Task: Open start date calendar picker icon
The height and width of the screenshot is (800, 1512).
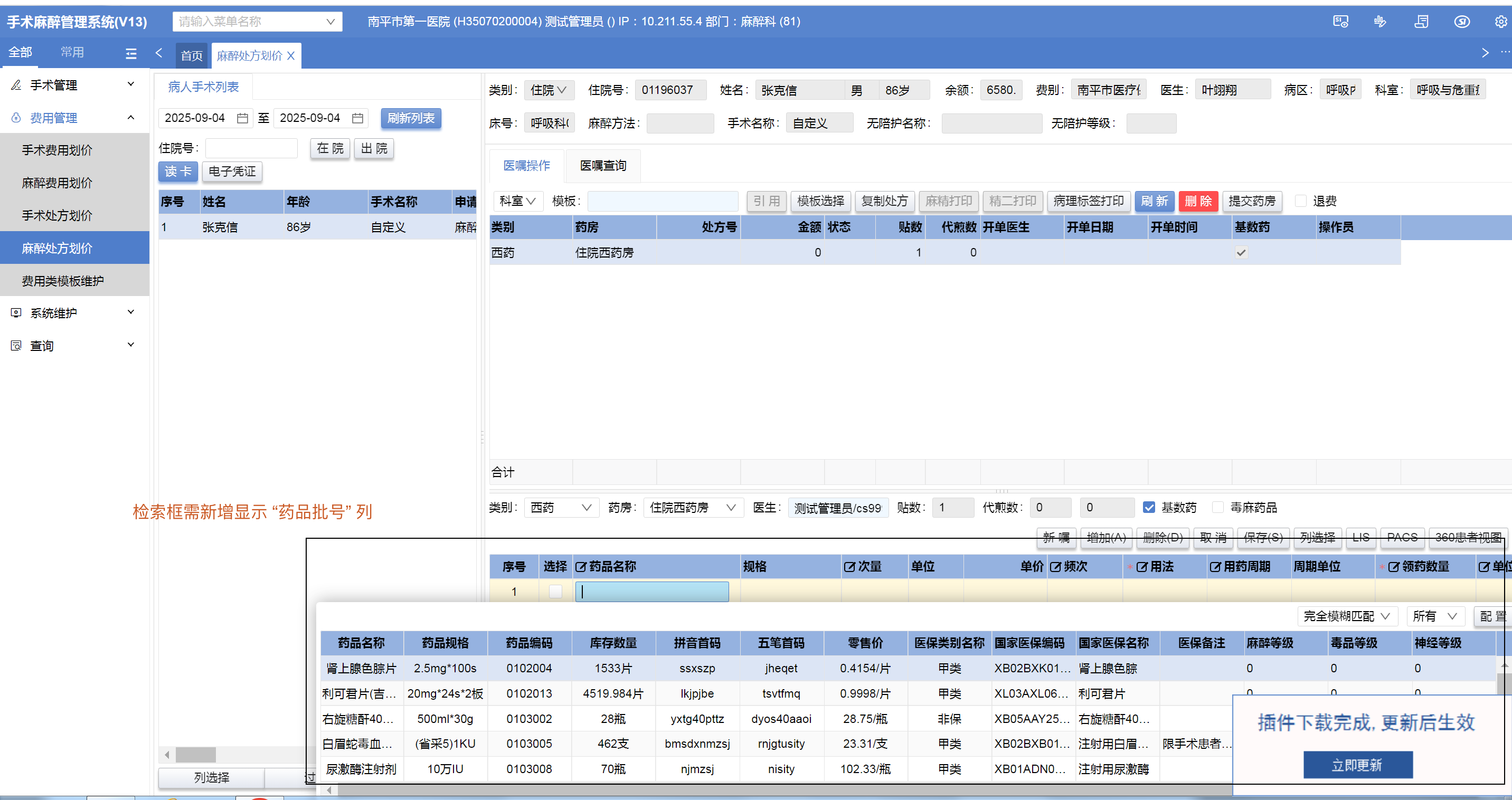Action: [242, 118]
